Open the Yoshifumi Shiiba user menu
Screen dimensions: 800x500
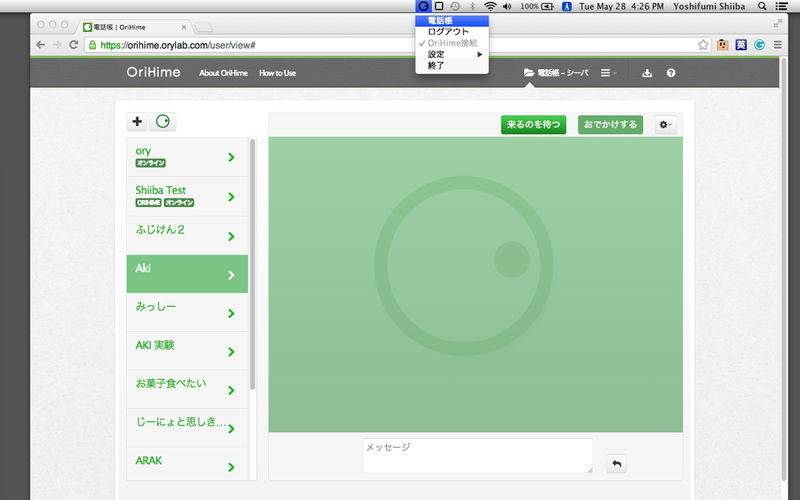[x=709, y=6]
